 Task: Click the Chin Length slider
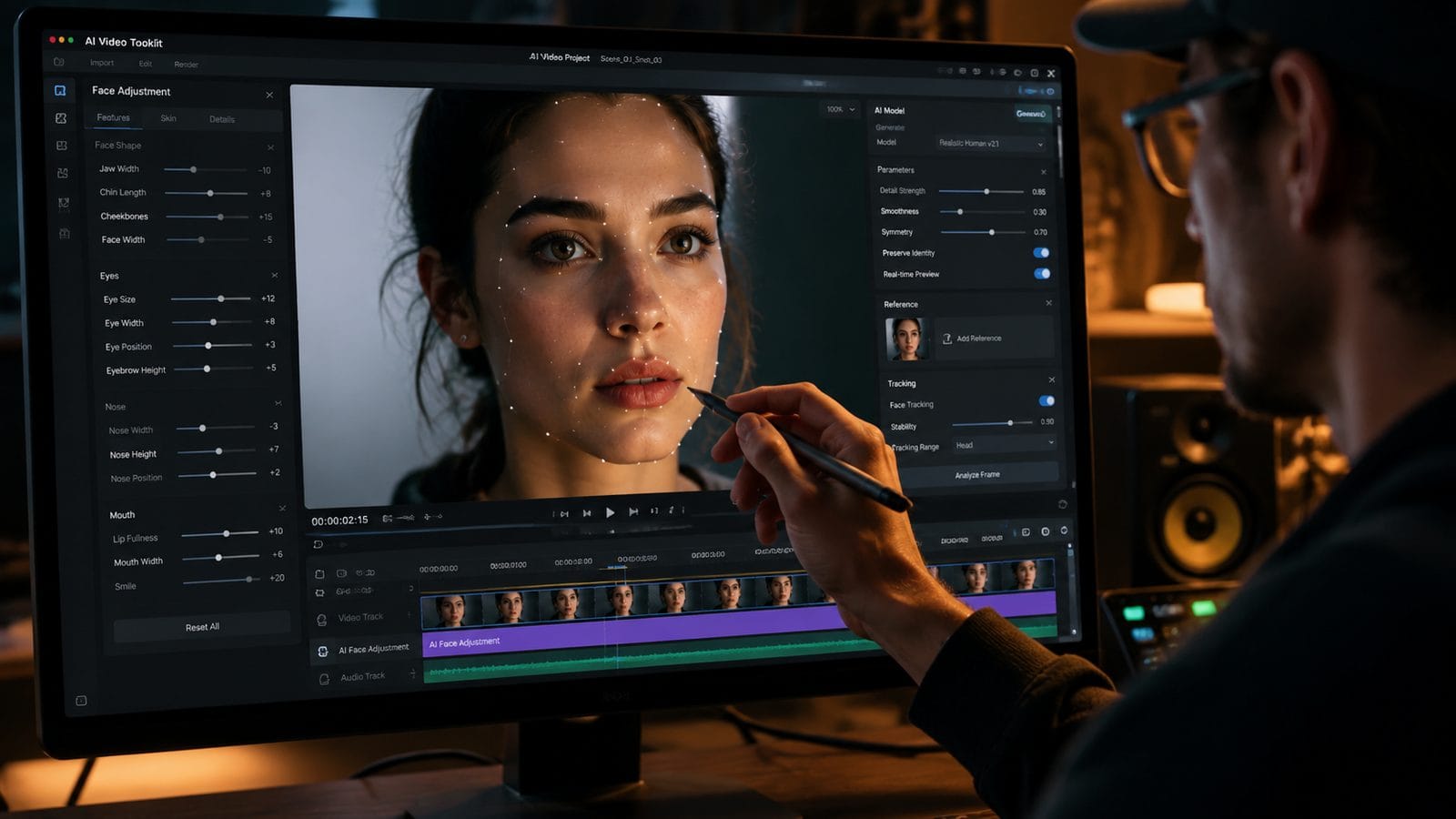click(207, 193)
